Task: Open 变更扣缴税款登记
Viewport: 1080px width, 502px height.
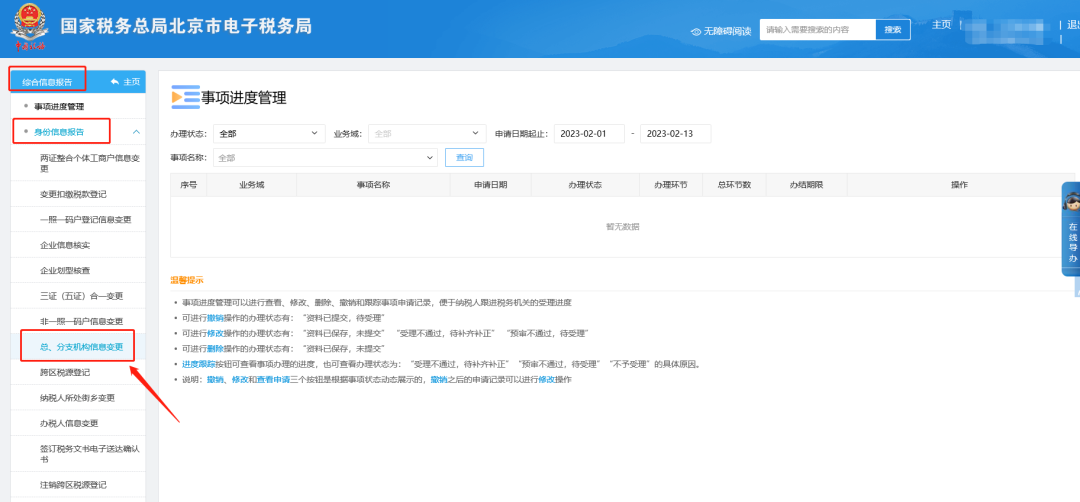Action: pyautogui.click(x=73, y=194)
